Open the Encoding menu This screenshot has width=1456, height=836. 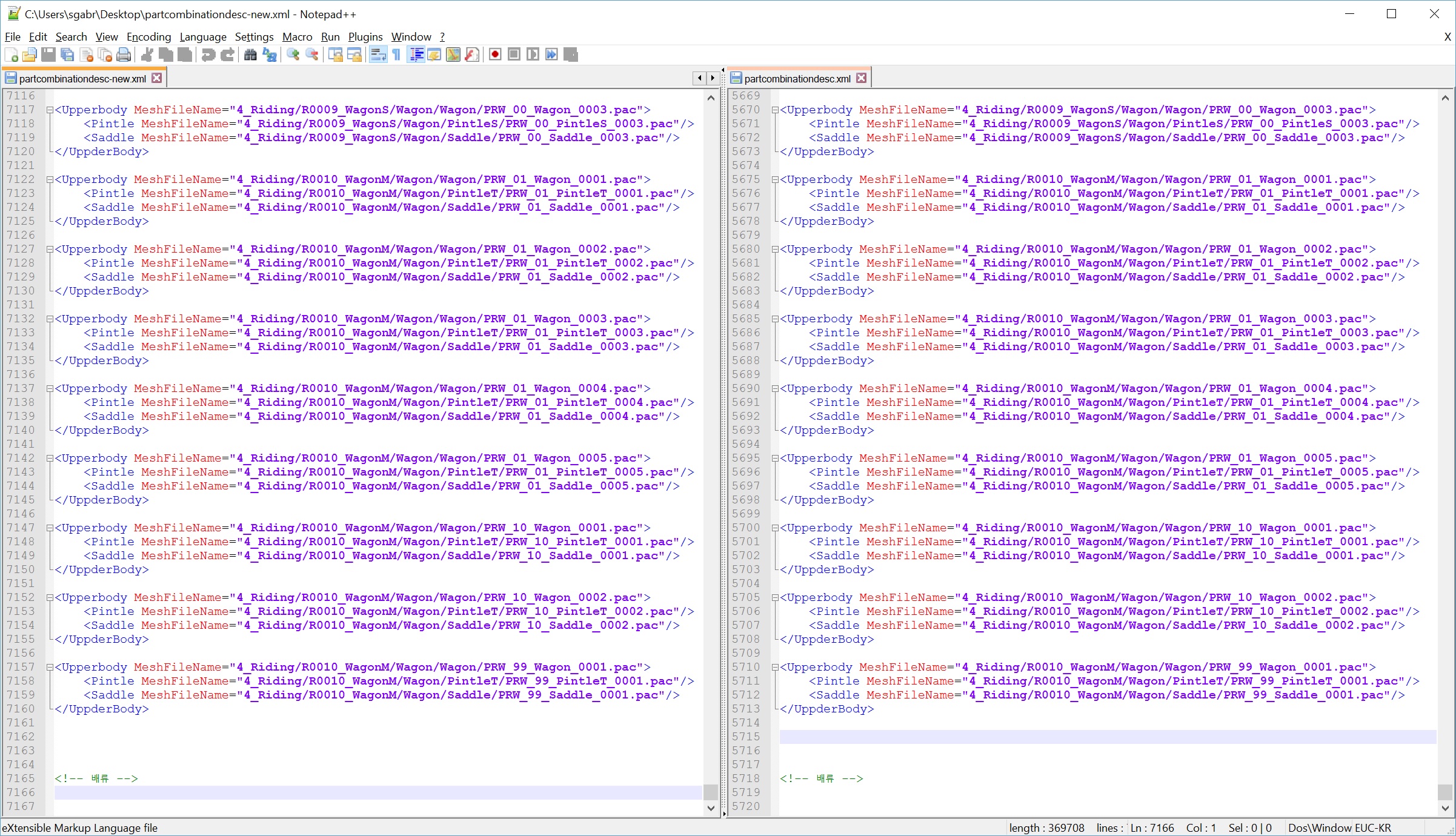(x=148, y=37)
